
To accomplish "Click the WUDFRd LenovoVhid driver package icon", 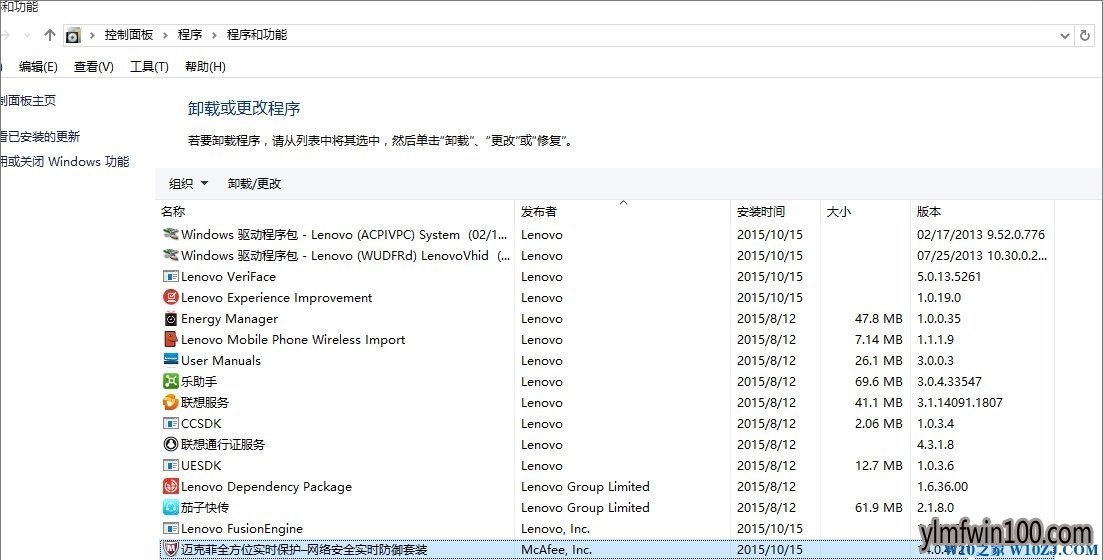I will 170,255.
